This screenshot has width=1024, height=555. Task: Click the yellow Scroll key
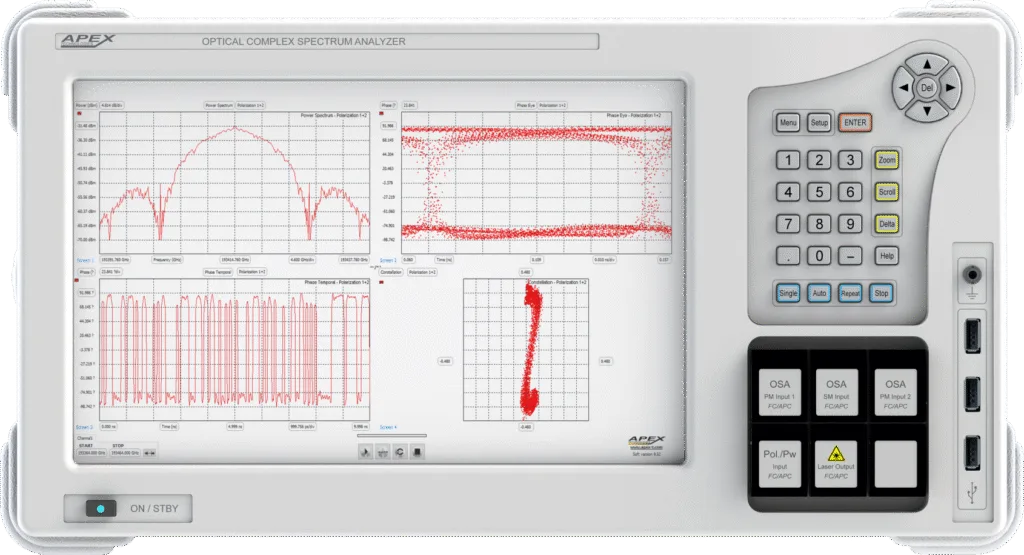click(887, 192)
